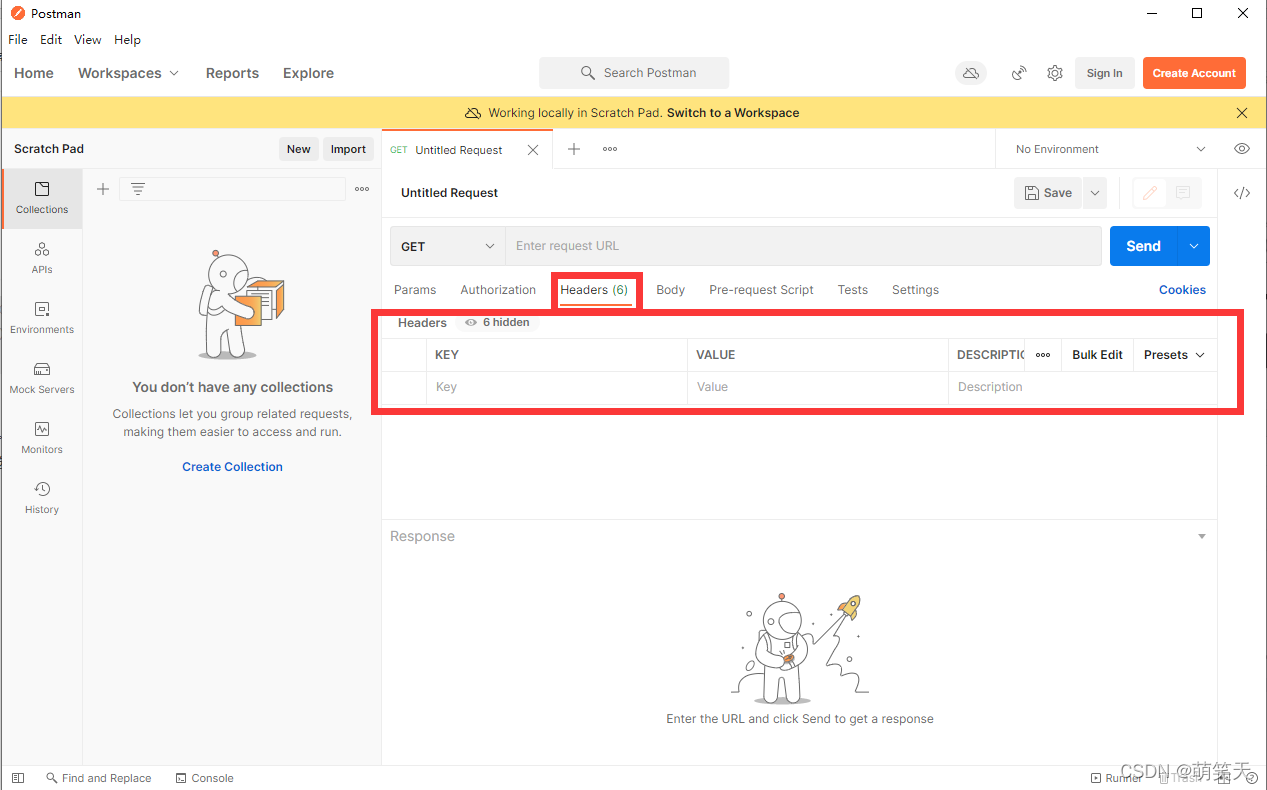1267x790 pixels.
Task: Open Reports page
Action: point(232,73)
